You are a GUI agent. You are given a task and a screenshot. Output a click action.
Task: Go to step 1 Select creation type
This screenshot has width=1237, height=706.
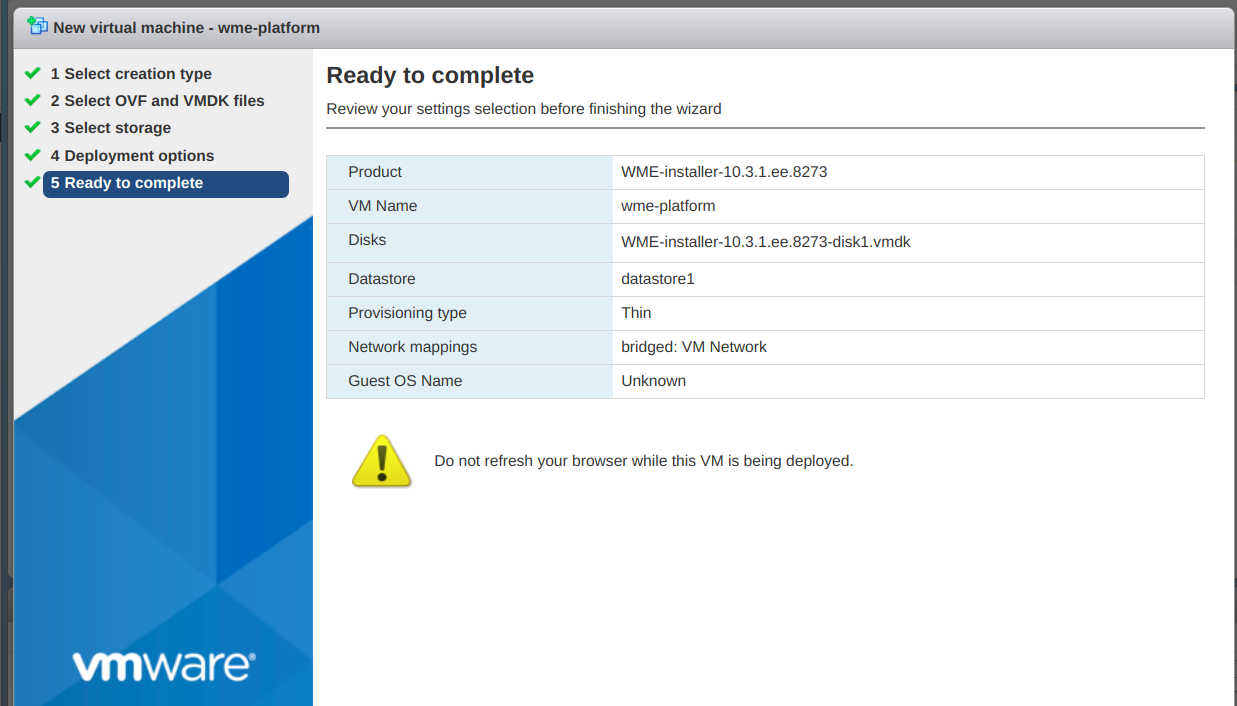click(131, 74)
